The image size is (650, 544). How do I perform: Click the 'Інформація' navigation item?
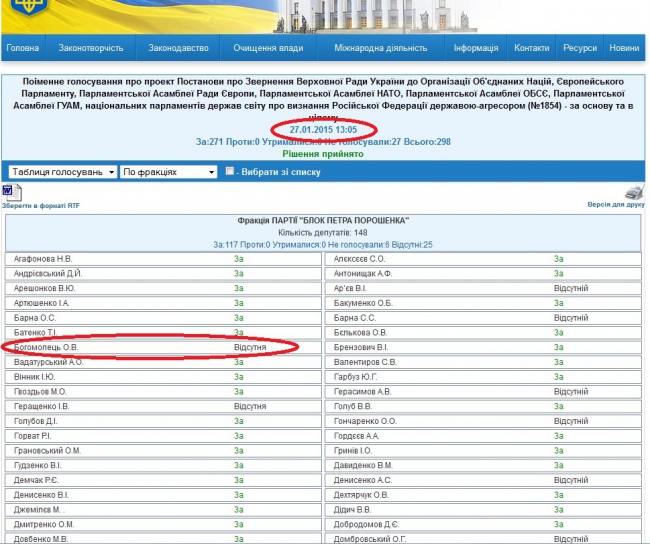pyautogui.click(x=475, y=48)
